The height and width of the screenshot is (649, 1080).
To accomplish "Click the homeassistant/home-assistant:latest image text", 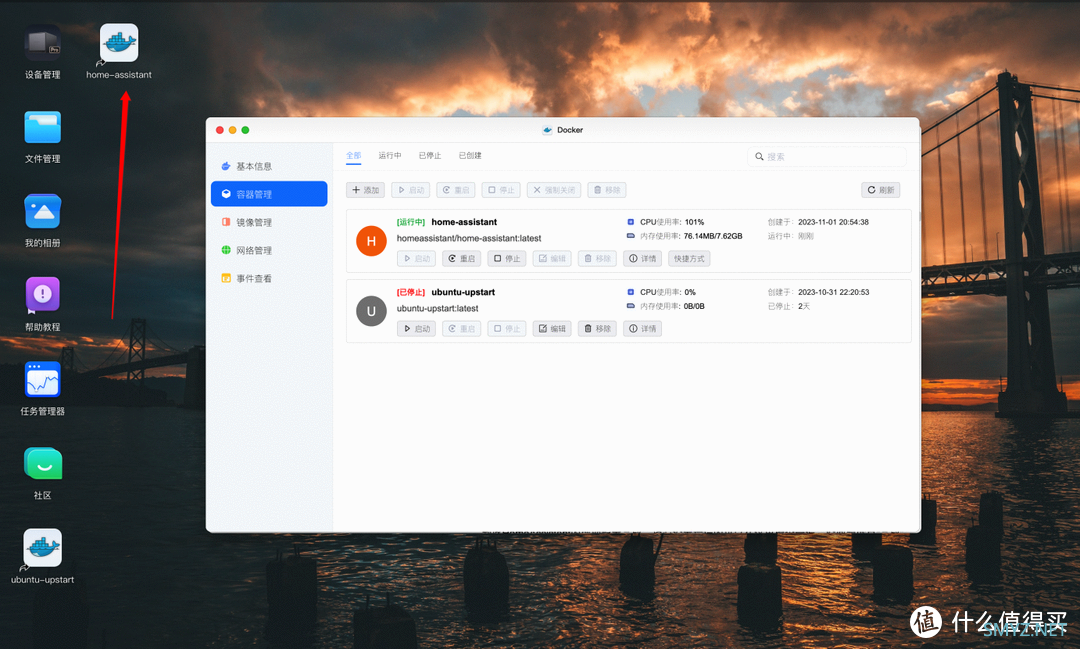I will [x=469, y=238].
